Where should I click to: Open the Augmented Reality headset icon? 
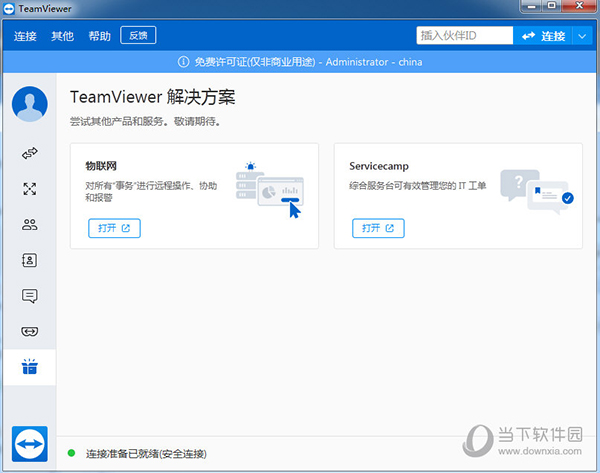coord(29,331)
